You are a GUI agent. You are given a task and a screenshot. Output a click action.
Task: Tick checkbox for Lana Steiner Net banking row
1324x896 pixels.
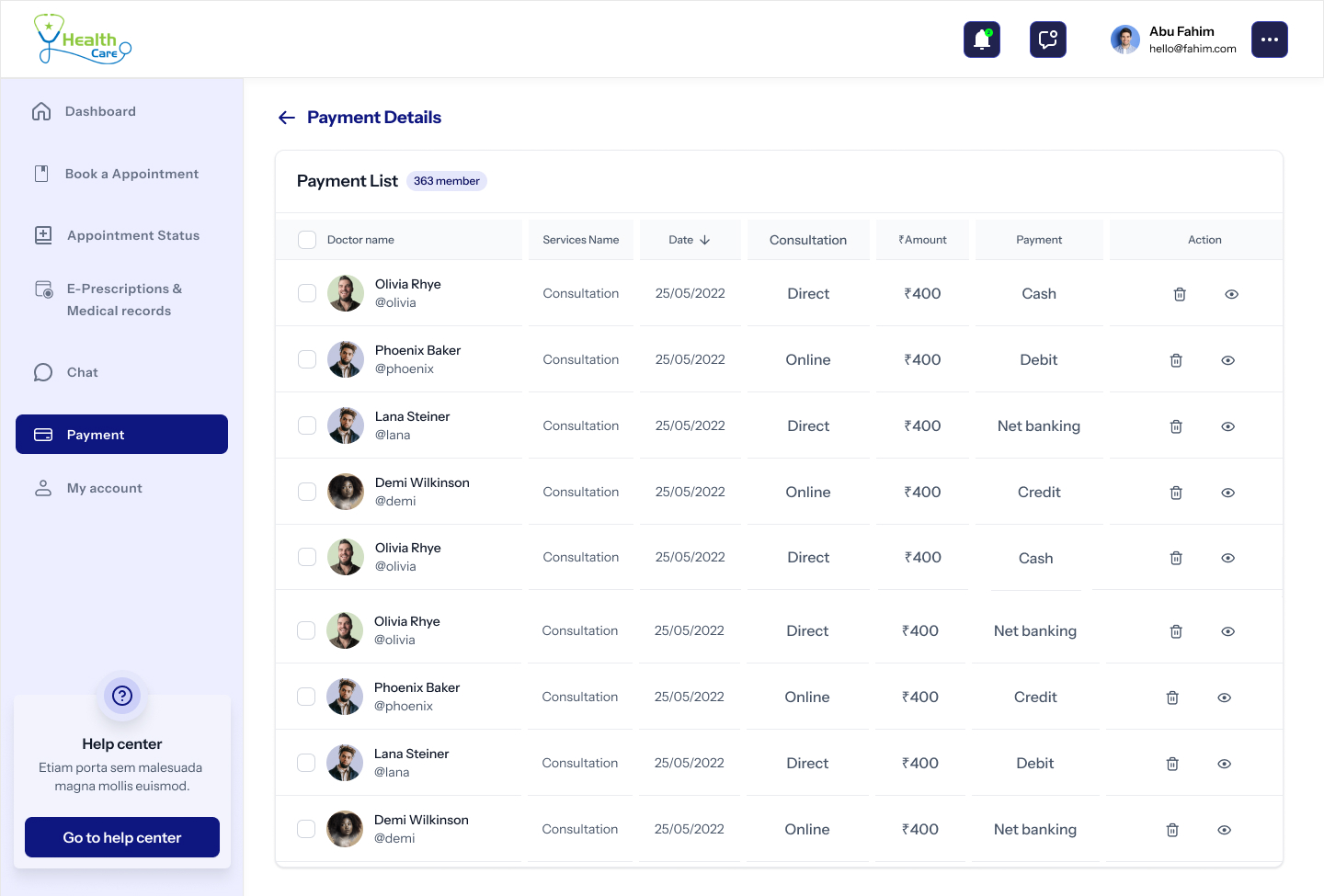point(307,425)
